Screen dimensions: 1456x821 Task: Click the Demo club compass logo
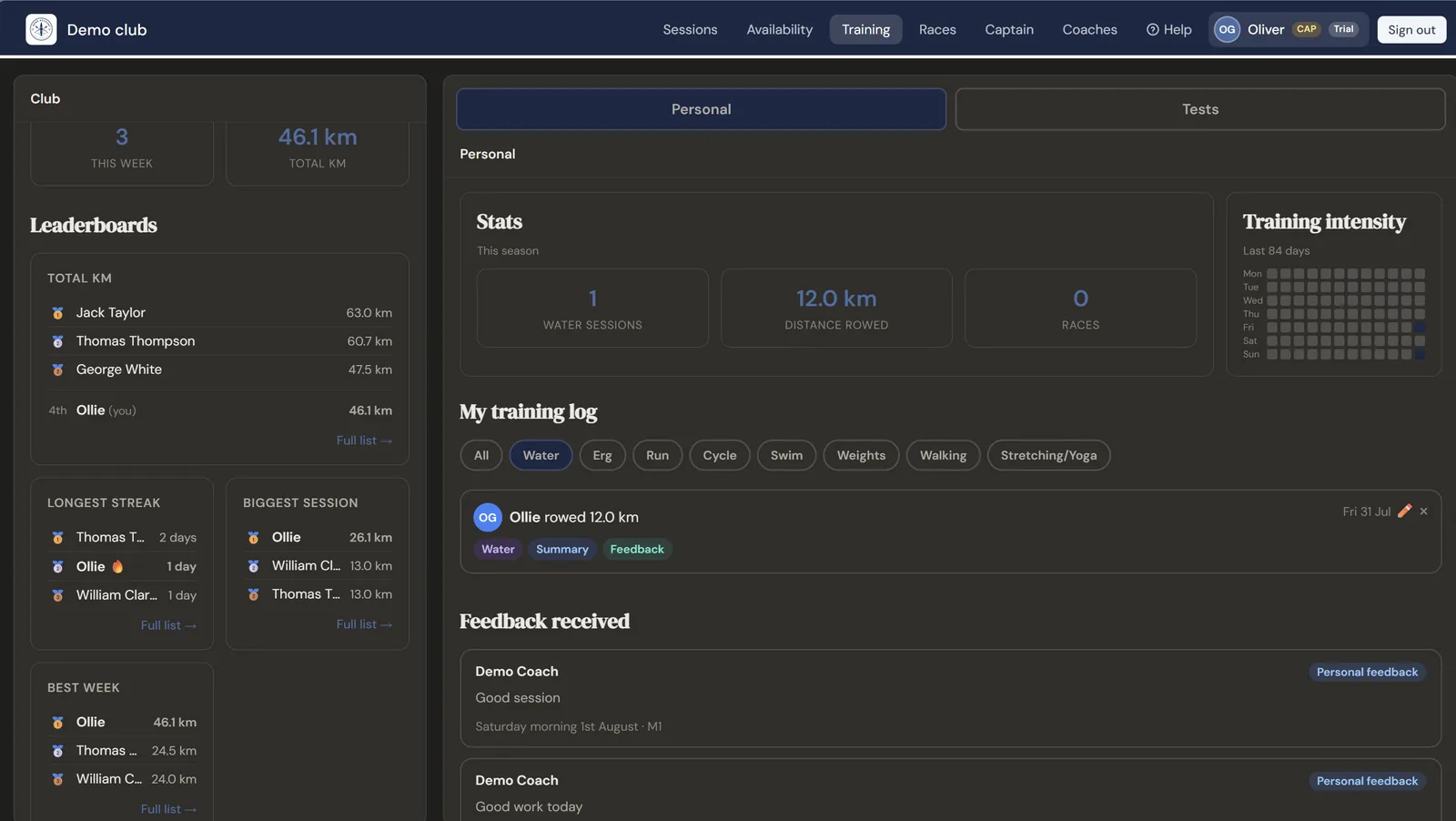[41, 29]
